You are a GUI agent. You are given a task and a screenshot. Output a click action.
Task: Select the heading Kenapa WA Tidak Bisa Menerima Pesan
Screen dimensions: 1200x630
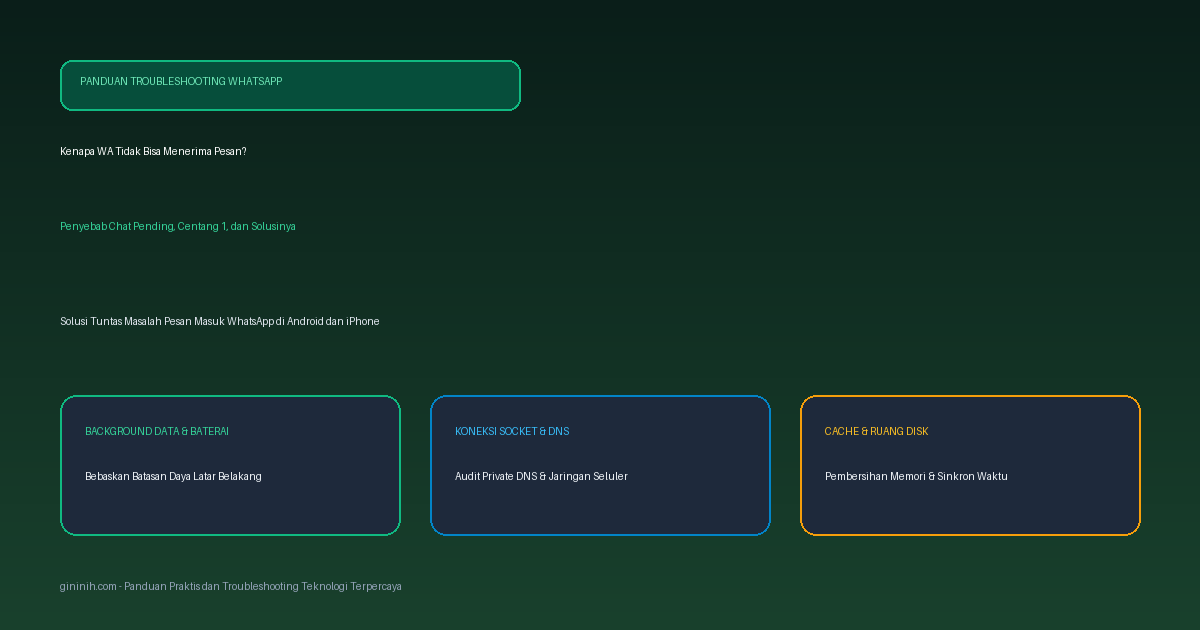pyautogui.click(x=153, y=151)
